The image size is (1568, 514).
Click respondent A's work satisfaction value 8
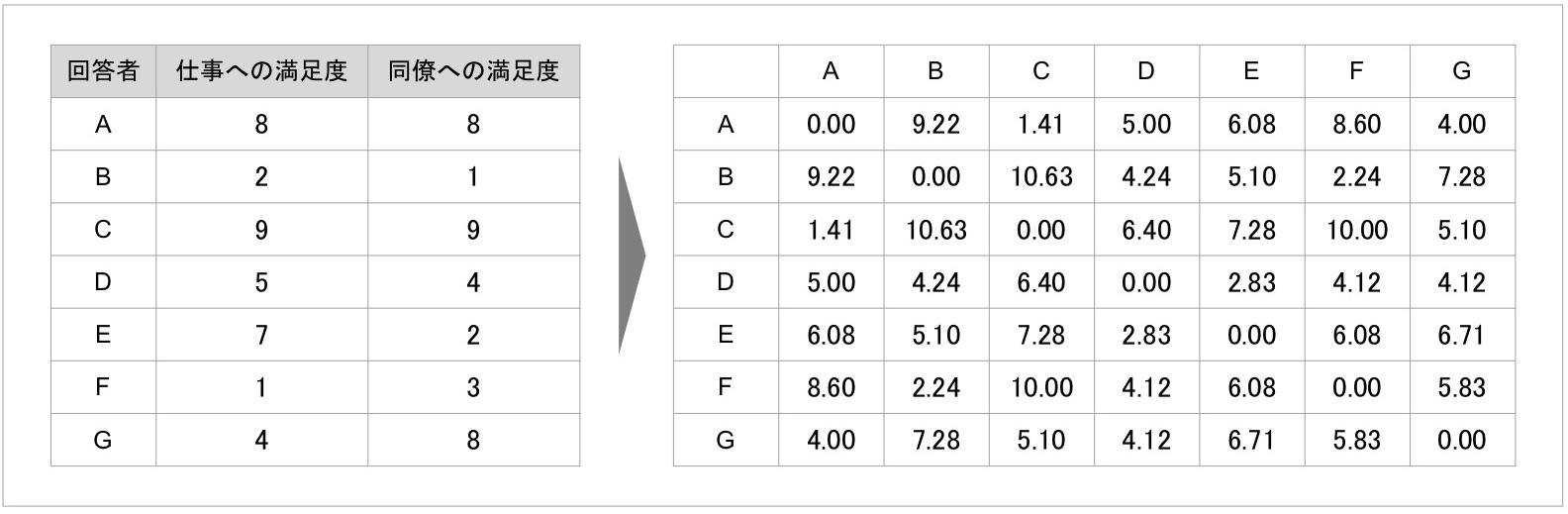[261, 125]
